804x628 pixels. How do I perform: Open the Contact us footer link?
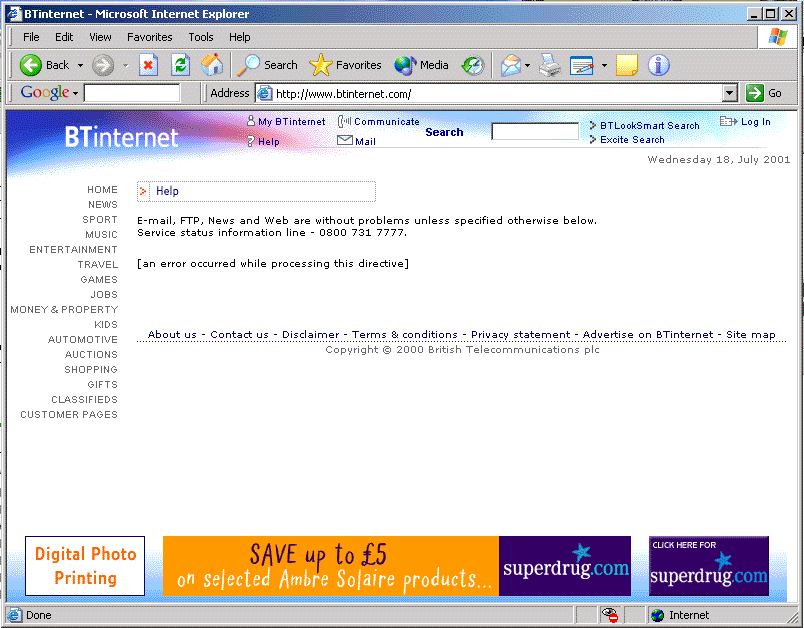click(239, 335)
